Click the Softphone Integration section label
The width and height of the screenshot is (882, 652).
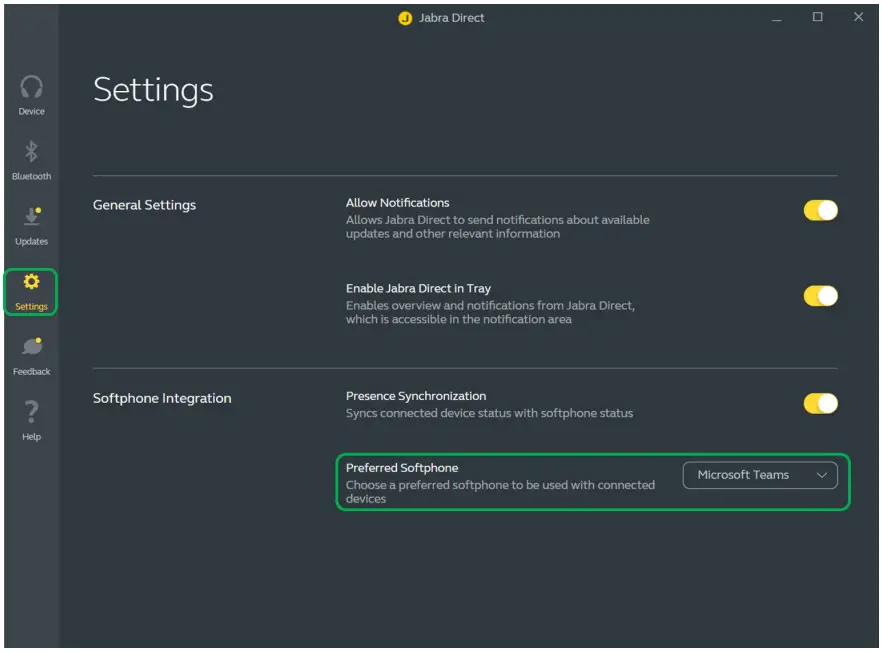(162, 398)
